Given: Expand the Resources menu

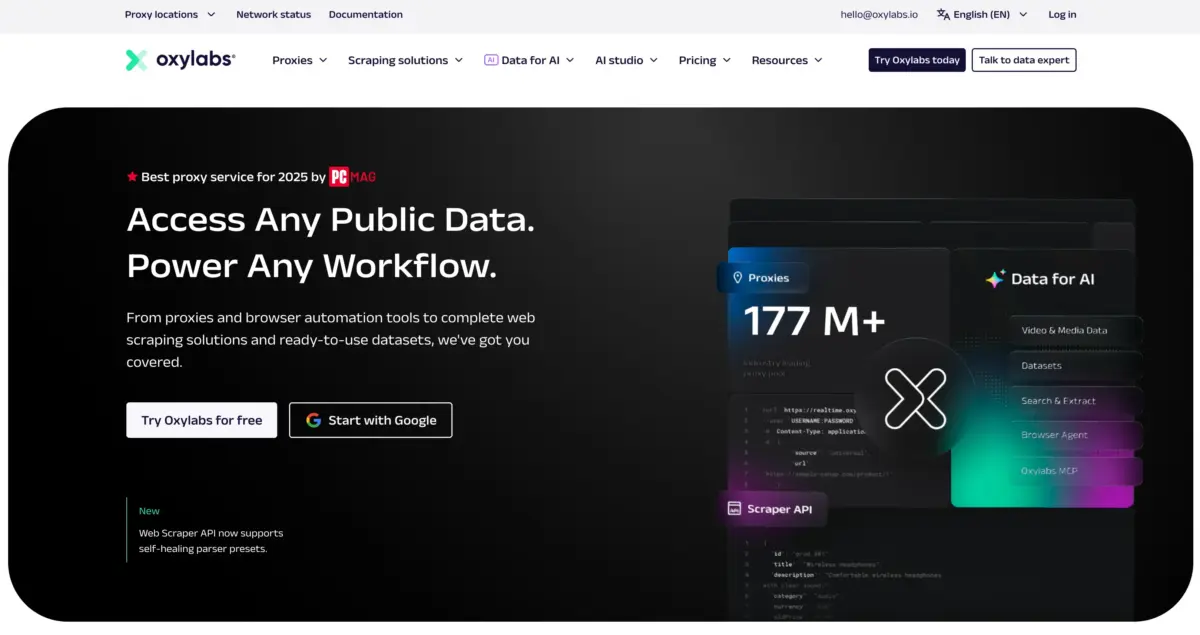Looking at the screenshot, I should point(788,60).
